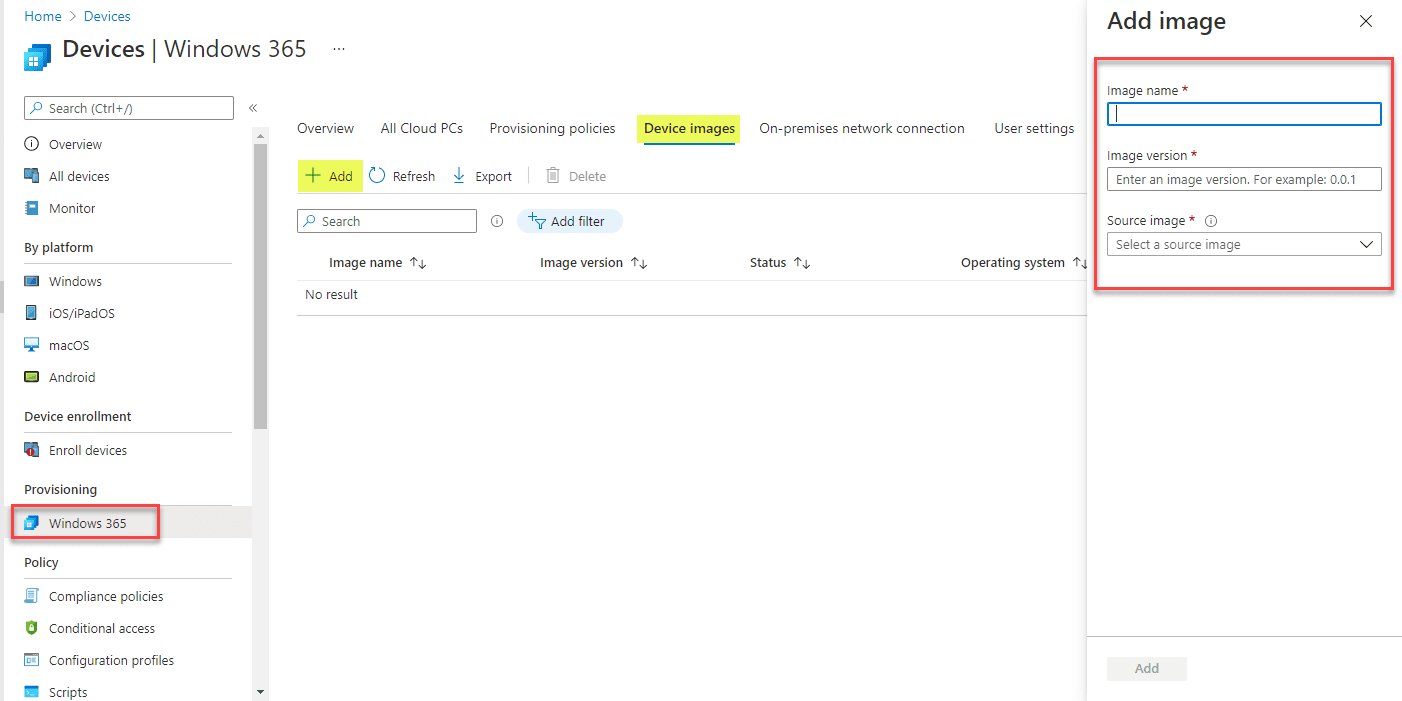Image resolution: width=1402 pixels, height=701 pixels.
Task: Open the Source image dropdown
Action: [x=1243, y=244]
